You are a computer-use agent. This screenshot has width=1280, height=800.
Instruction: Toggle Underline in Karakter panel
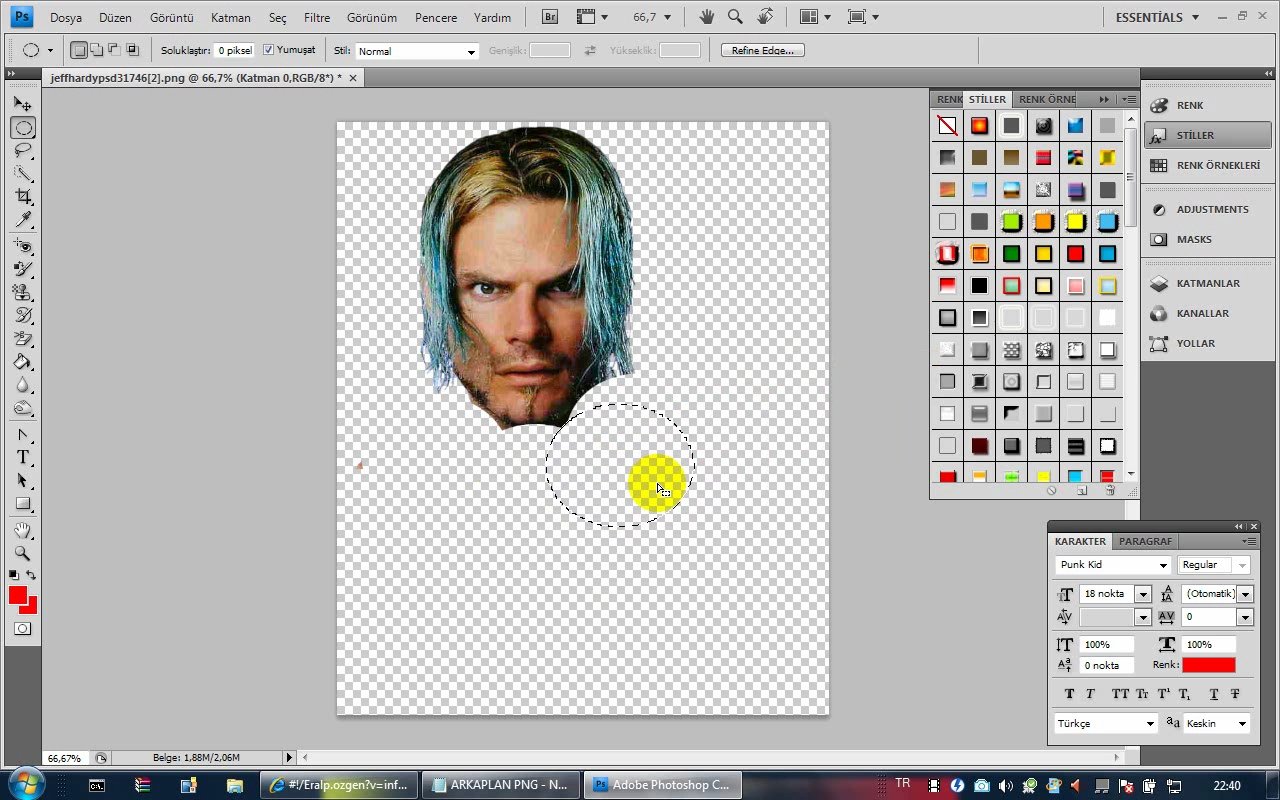[x=1214, y=693]
